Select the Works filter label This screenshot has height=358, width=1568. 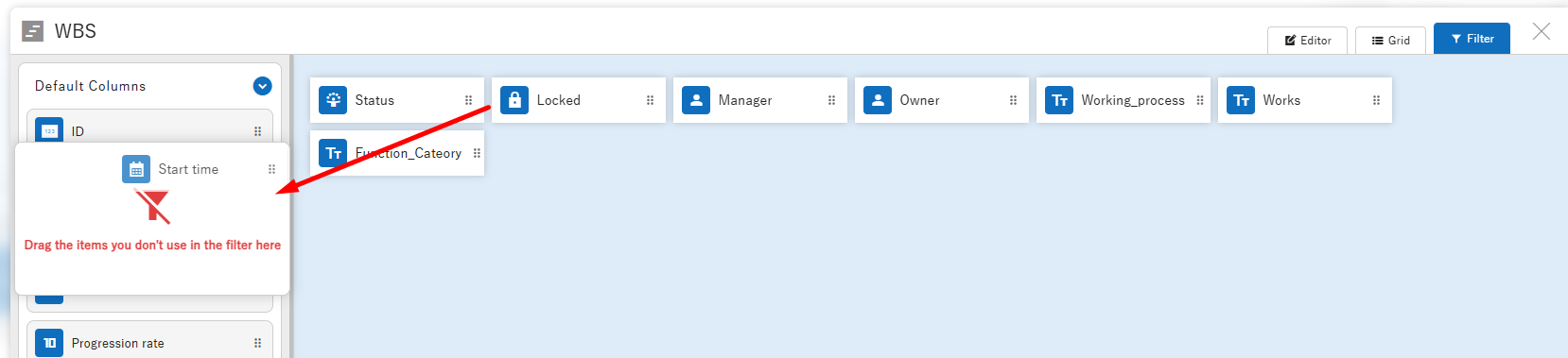1281,100
